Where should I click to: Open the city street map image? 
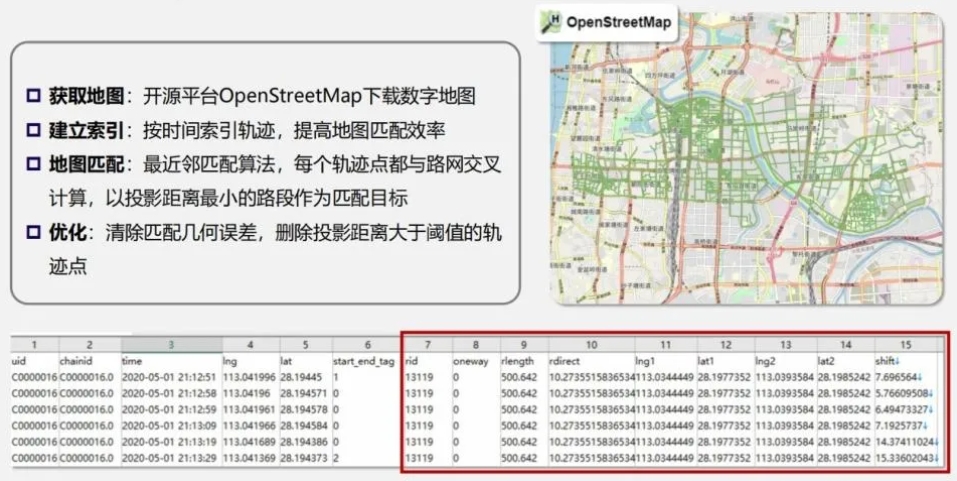click(746, 158)
